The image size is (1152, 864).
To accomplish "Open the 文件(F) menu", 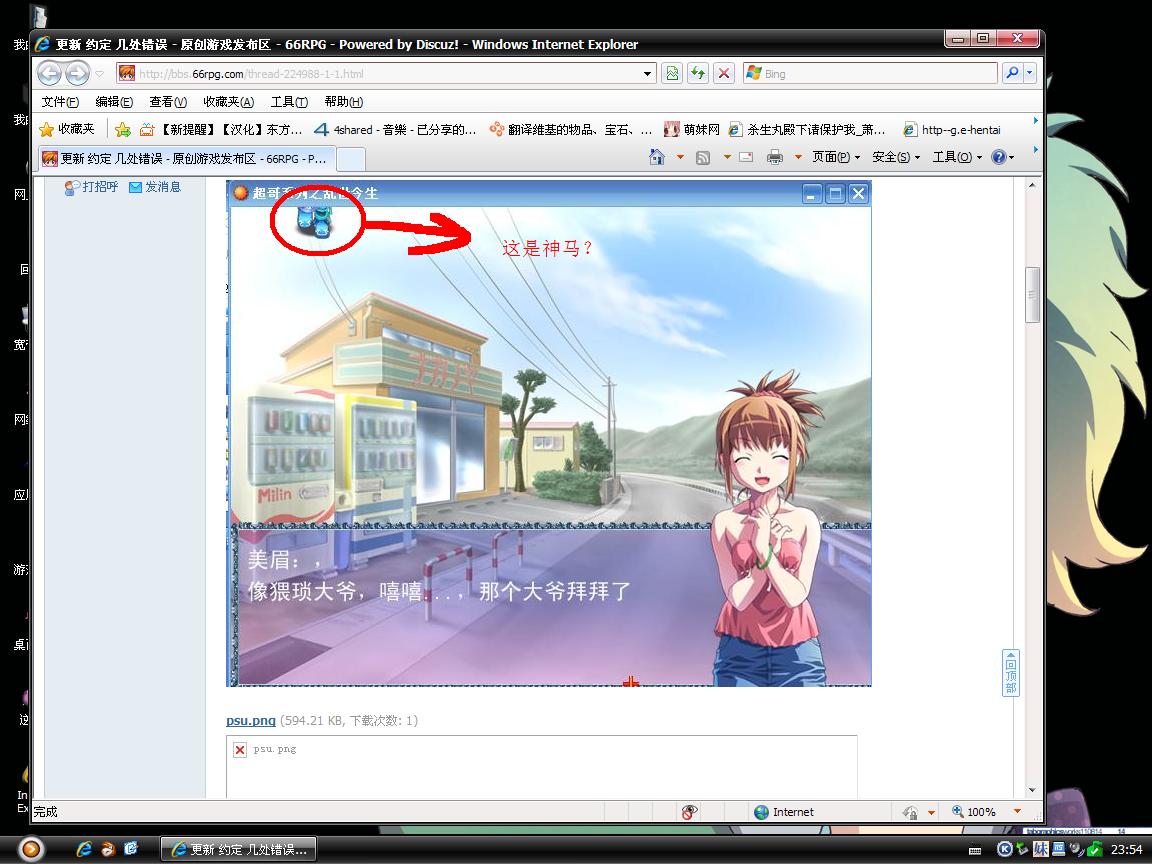I will tap(60, 101).
